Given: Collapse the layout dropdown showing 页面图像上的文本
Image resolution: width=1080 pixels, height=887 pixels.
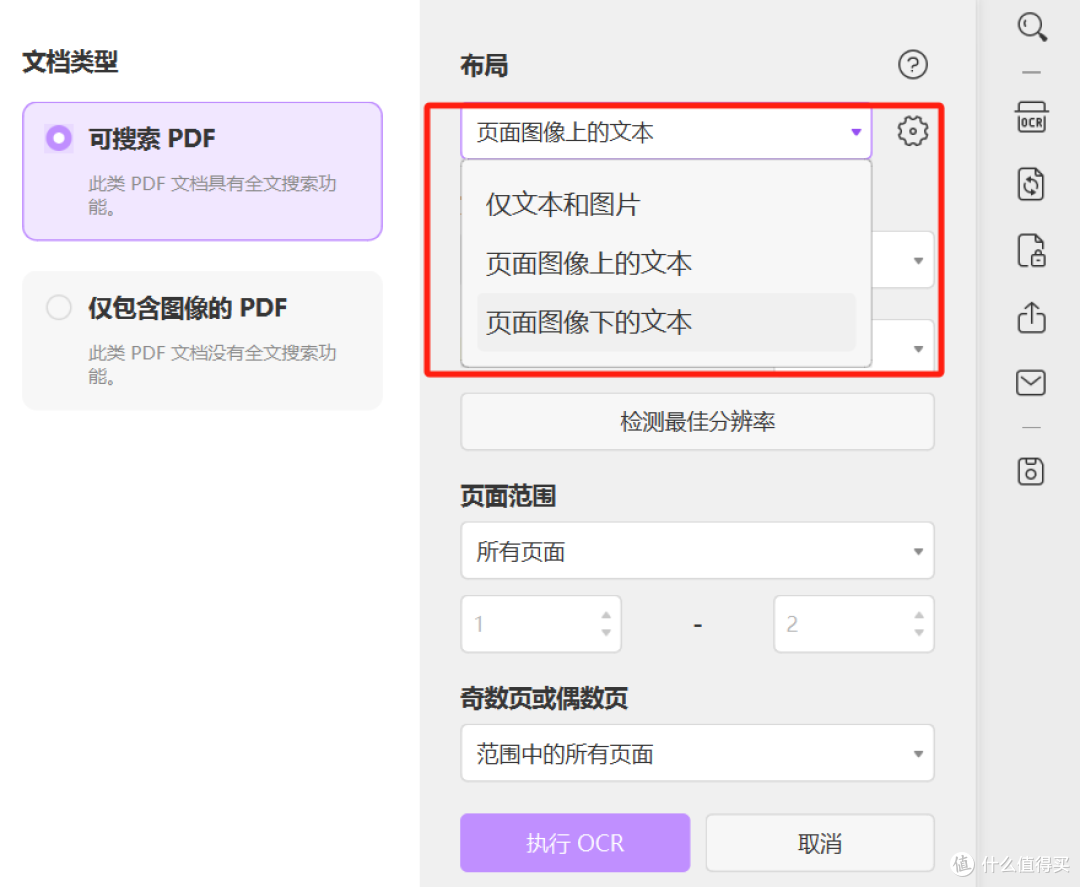Looking at the screenshot, I should [665, 132].
